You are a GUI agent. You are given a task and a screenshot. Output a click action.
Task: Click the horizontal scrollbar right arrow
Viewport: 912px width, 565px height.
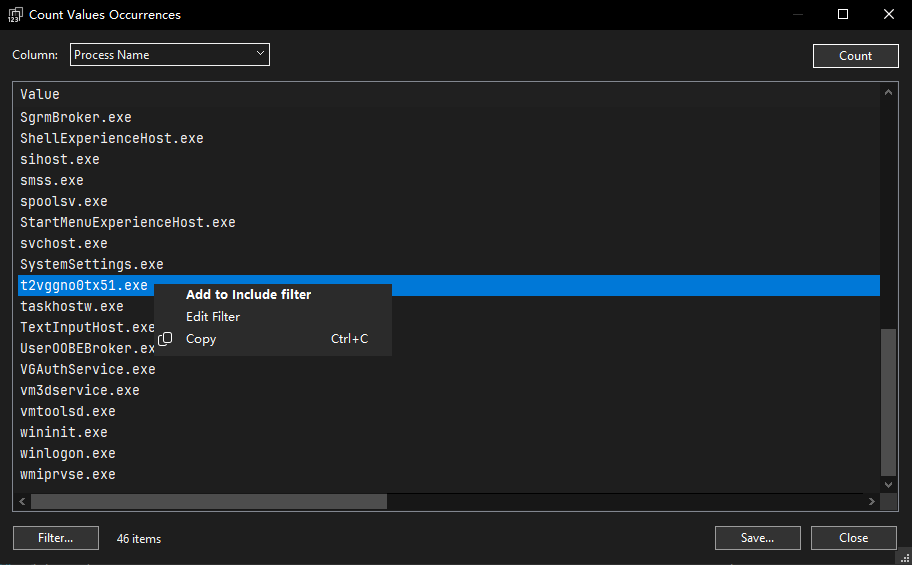coord(872,502)
